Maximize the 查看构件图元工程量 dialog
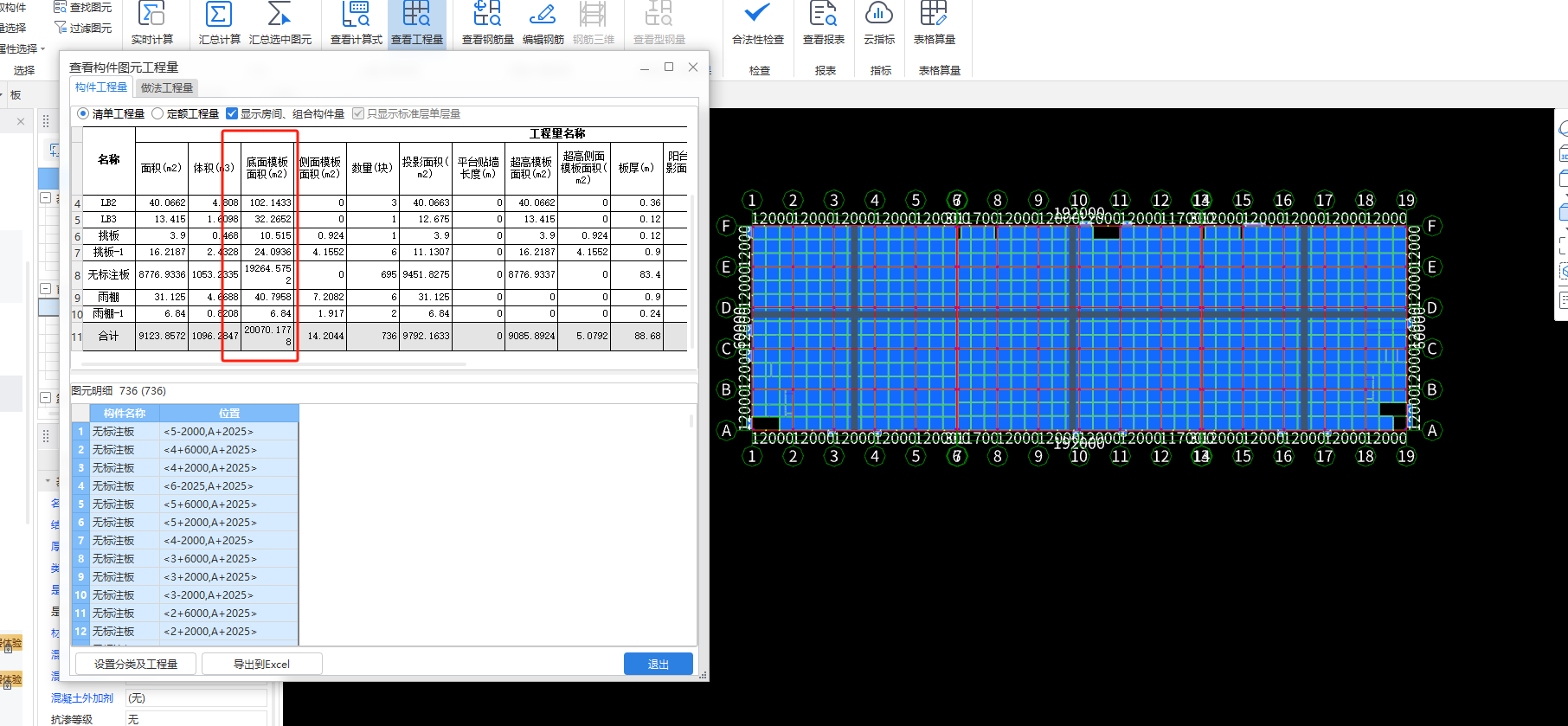The height and width of the screenshot is (726, 1568). [668, 67]
